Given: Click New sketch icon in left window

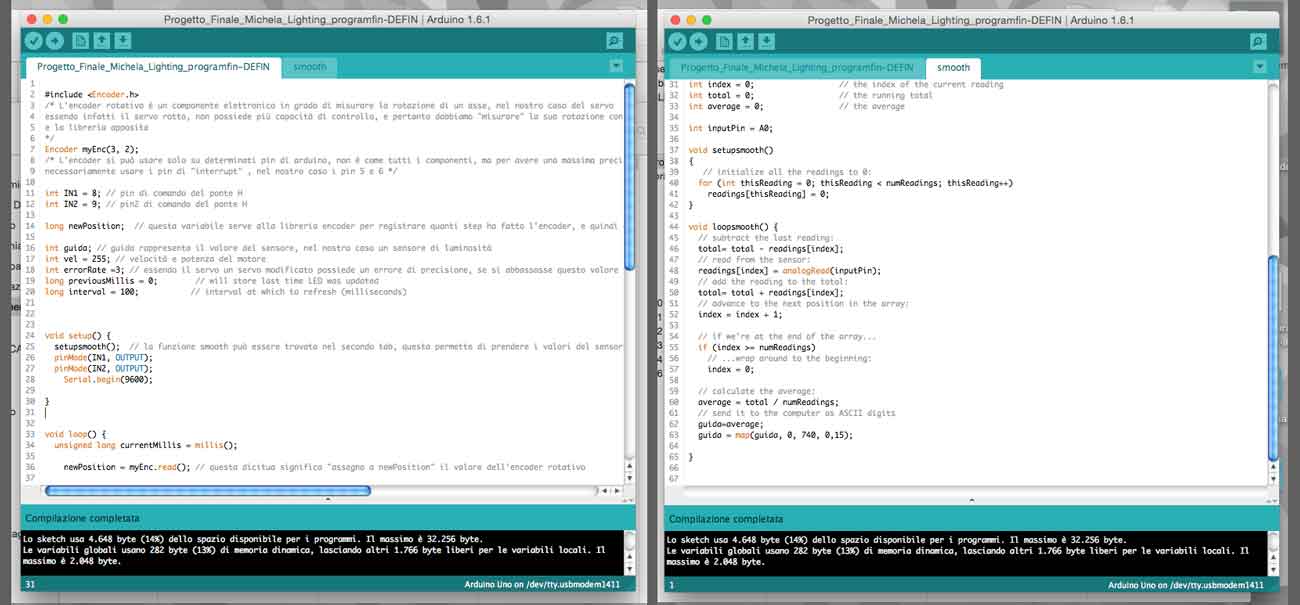Looking at the screenshot, I should [79, 41].
